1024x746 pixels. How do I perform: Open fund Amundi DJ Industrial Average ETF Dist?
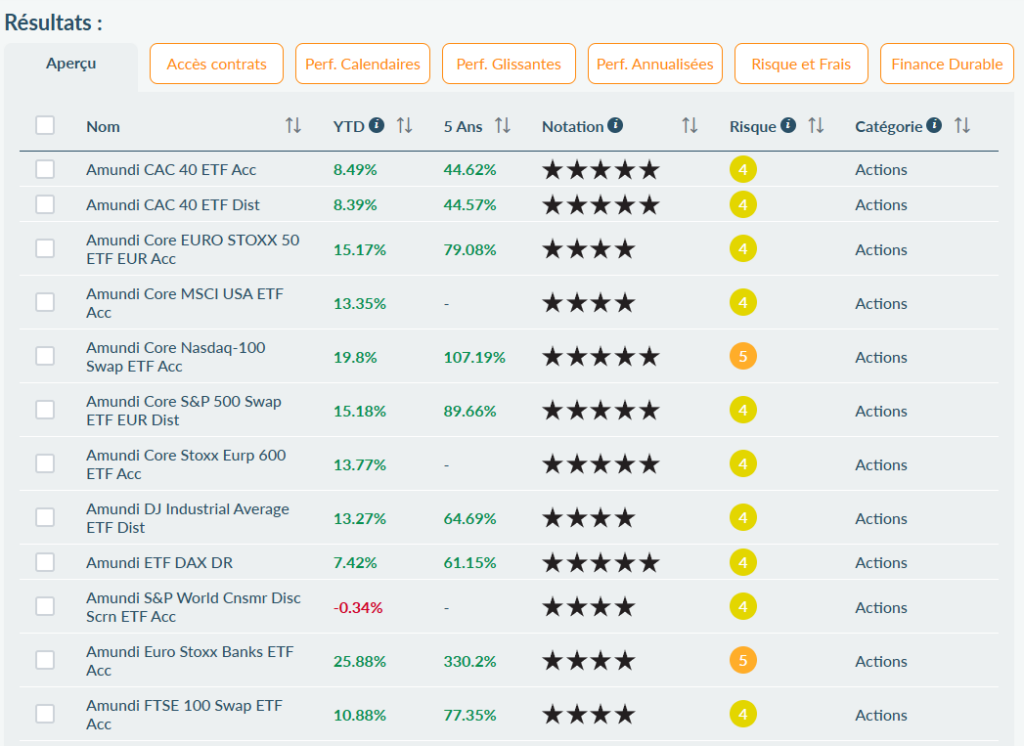tap(187, 518)
